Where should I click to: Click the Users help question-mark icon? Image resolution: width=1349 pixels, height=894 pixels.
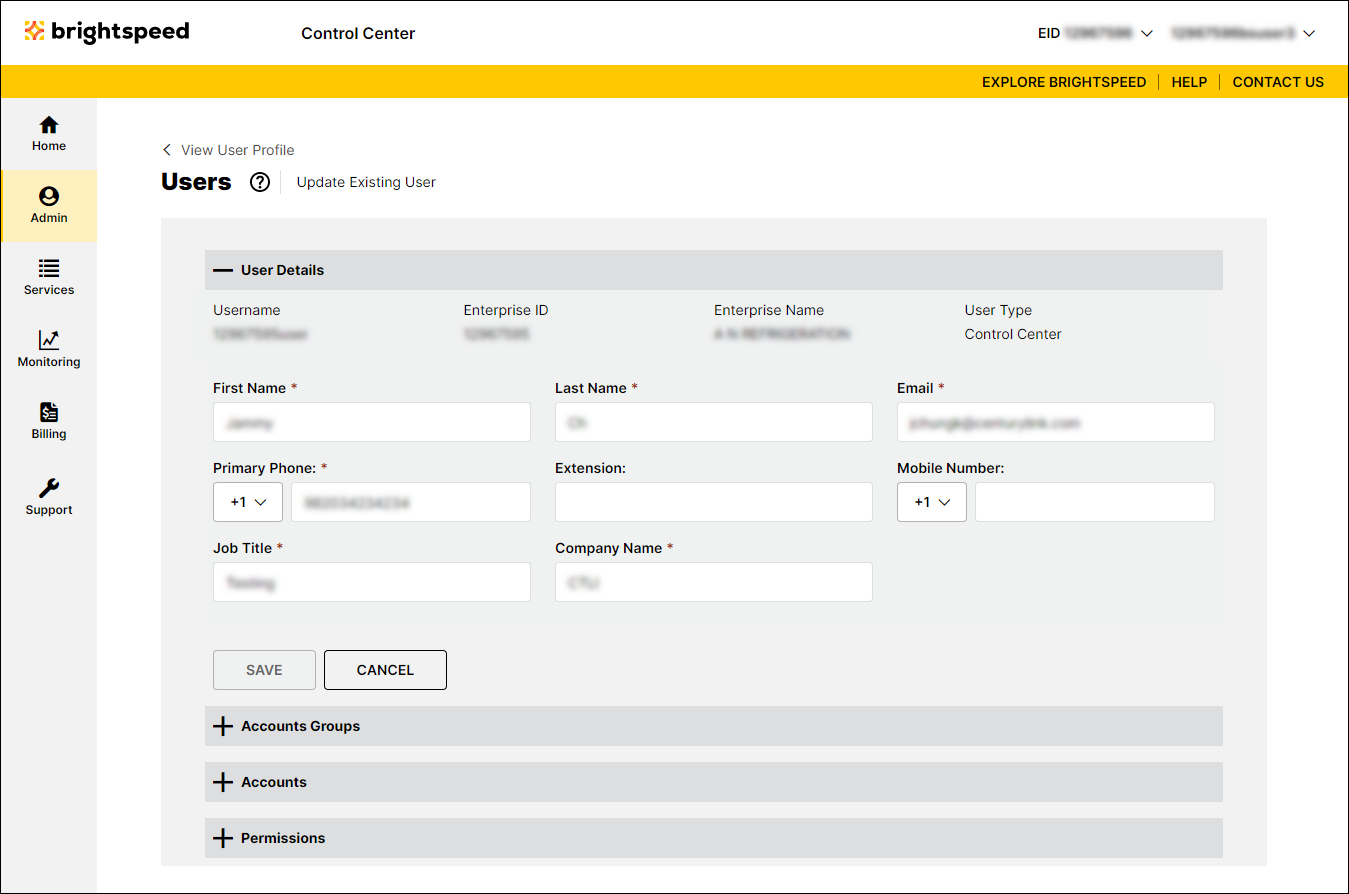260,182
